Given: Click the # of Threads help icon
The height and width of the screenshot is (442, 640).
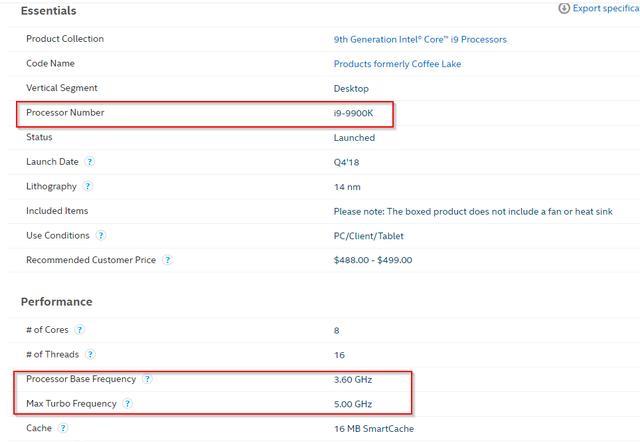Looking at the screenshot, I should (x=90, y=354).
